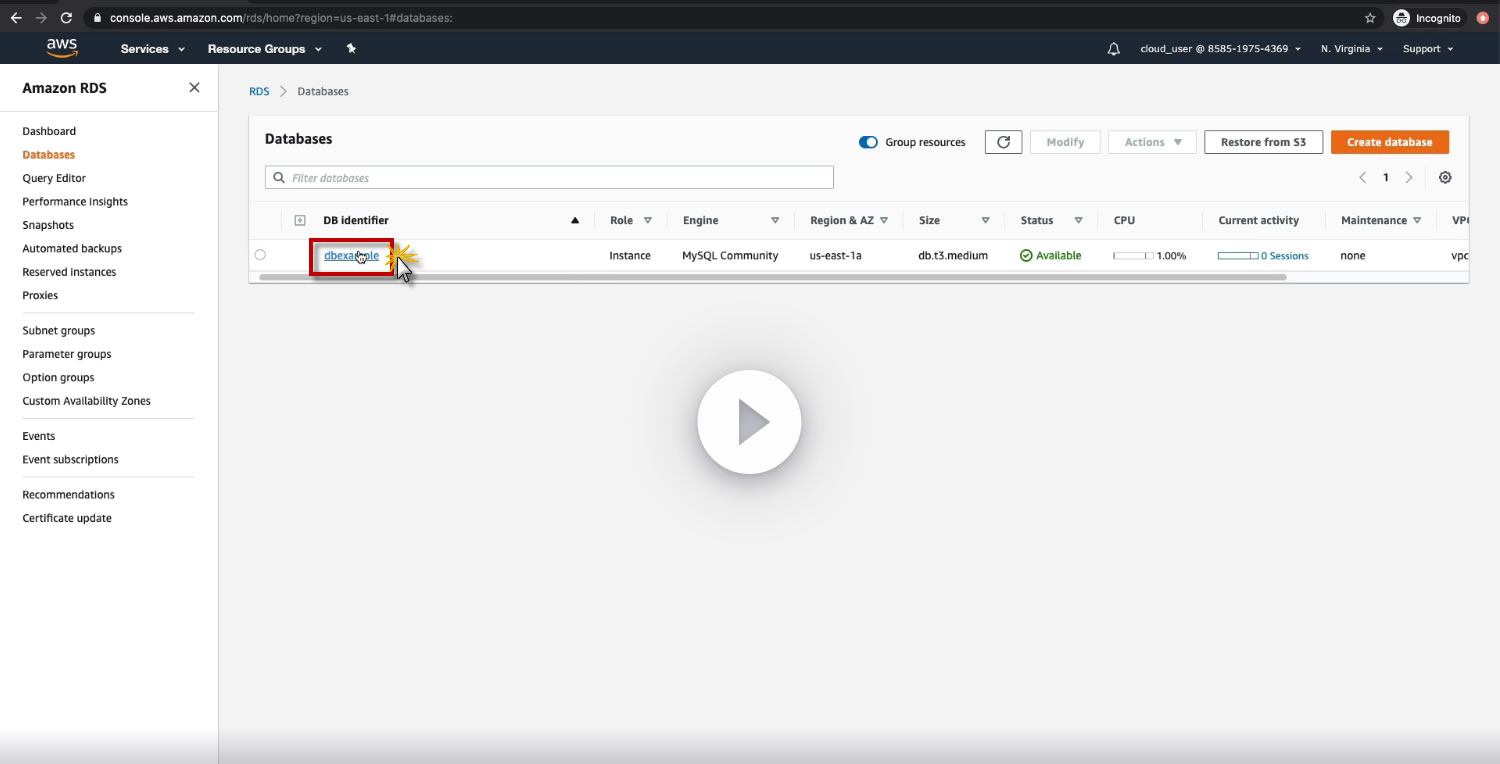Open the Resource Groups dropdown

pos(265,49)
